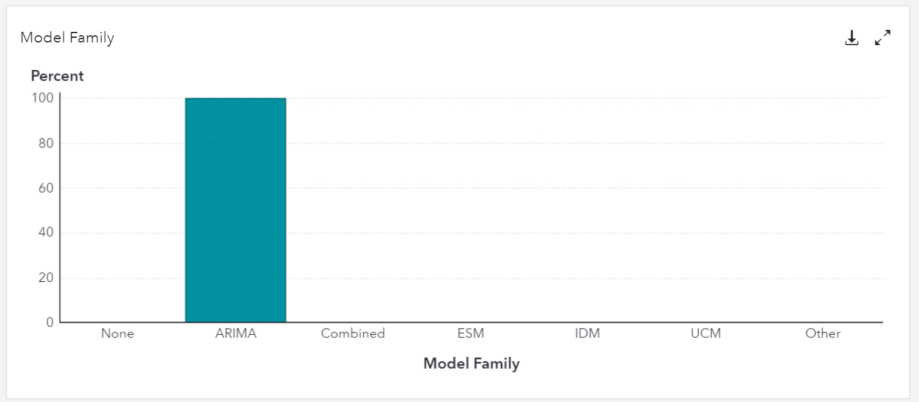
Task: Select the ARIMA x-axis category label
Action: click(235, 334)
